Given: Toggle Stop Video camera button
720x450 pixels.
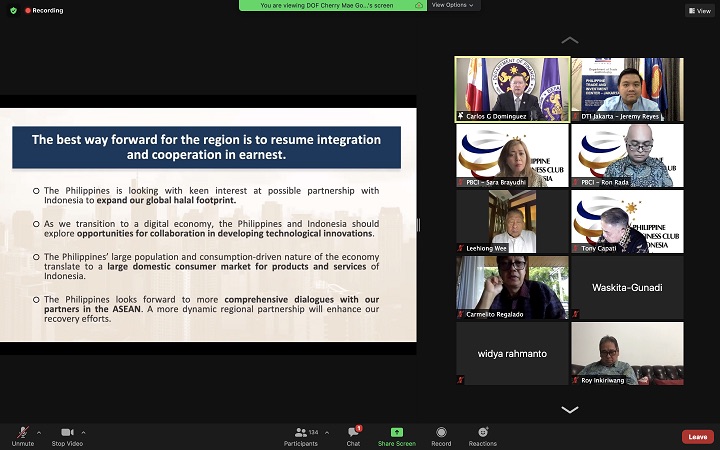Looking at the screenshot, I should [67, 436].
